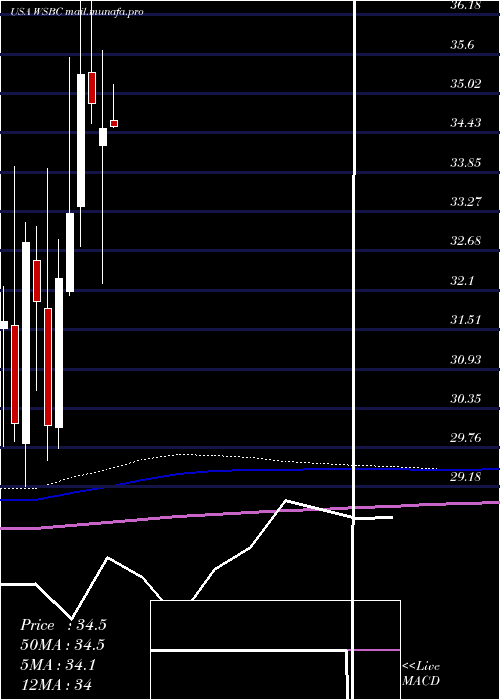Select the 29.76 price axis label

pos(465,438)
